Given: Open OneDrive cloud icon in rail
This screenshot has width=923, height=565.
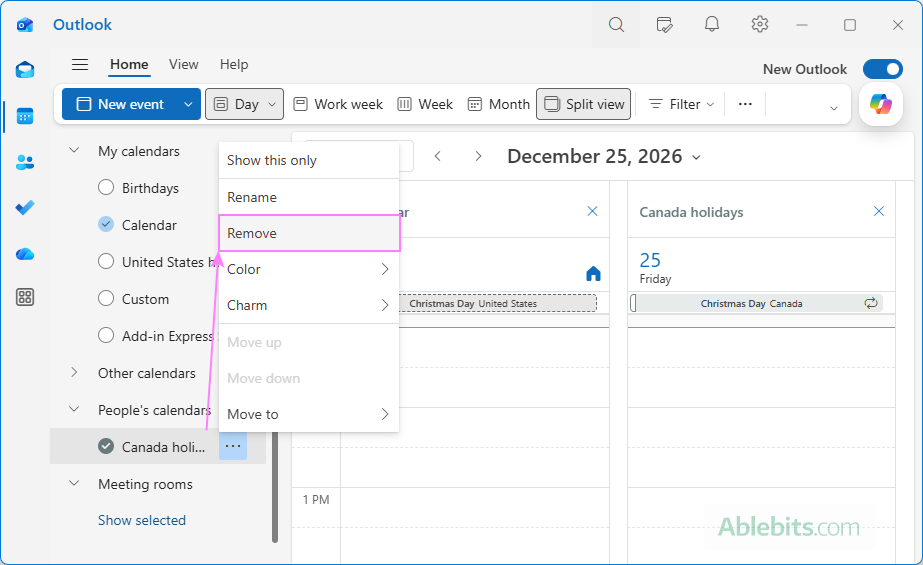Looking at the screenshot, I should [25, 254].
